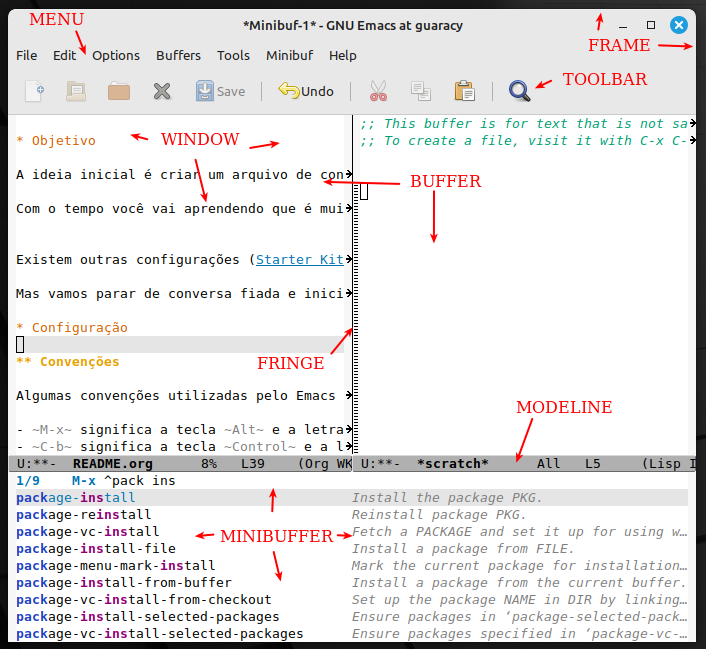The image size is (706, 649).
Task: Click the Search magnifier toolbar icon
Action: tap(519, 91)
